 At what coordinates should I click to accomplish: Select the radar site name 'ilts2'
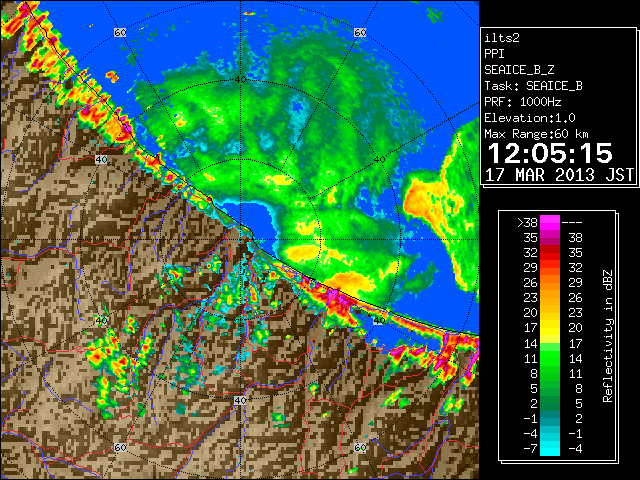tap(502, 38)
